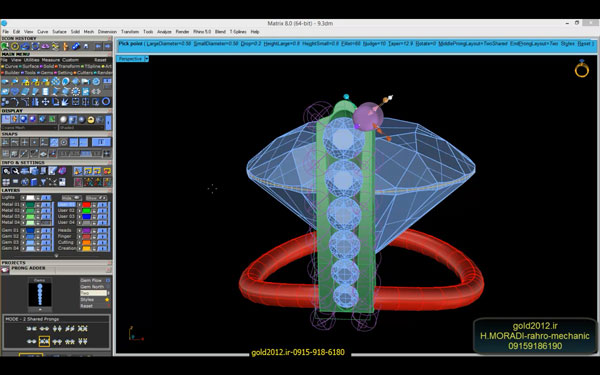Click the circle center snap icon

[x=64, y=142]
